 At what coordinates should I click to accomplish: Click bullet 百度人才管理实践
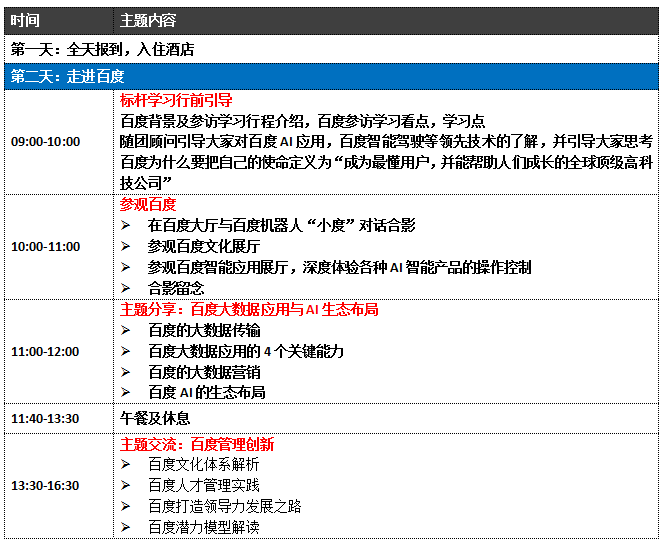(x=204, y=485)
